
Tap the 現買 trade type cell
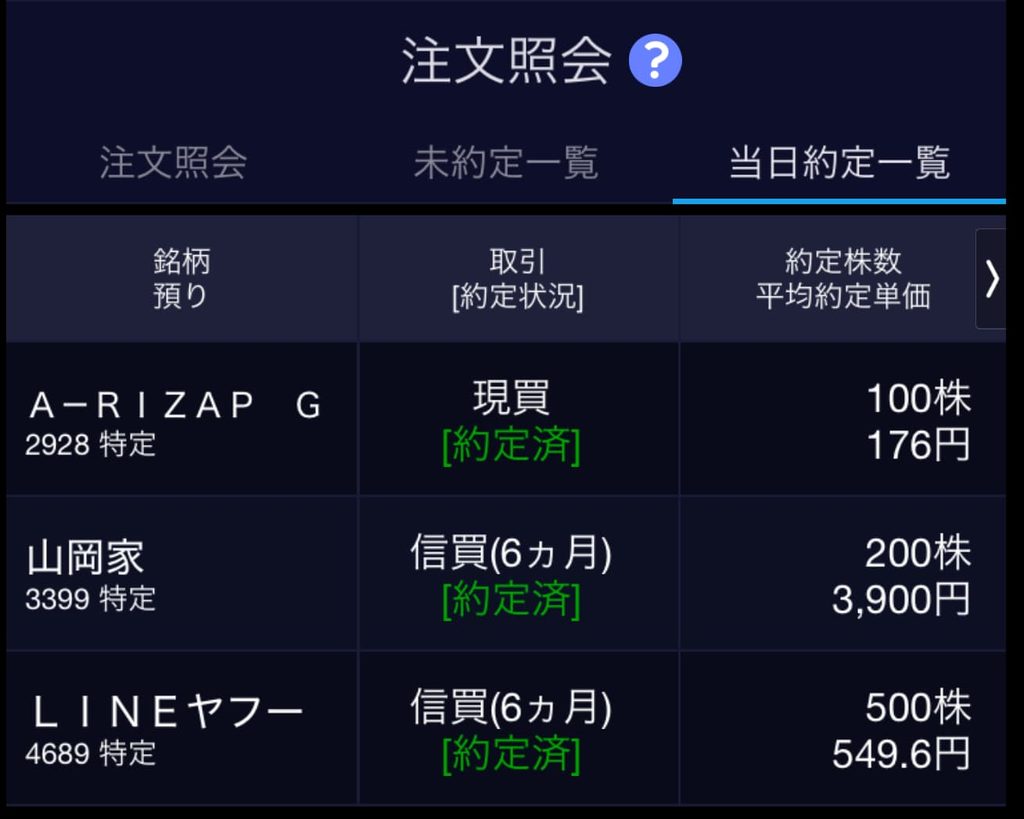(x=511, y=397)
